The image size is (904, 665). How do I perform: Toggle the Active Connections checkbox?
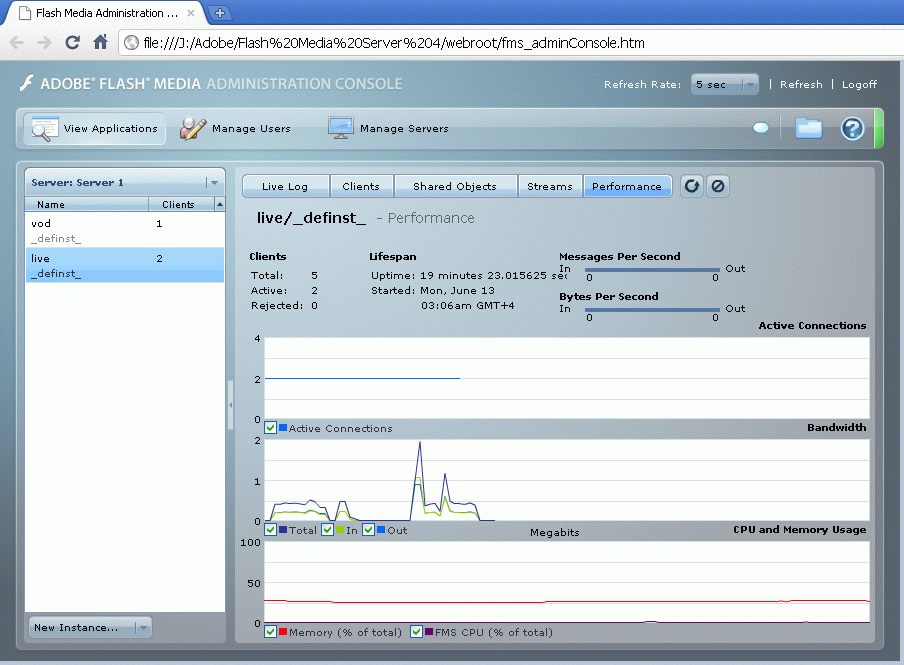[270, 428]
